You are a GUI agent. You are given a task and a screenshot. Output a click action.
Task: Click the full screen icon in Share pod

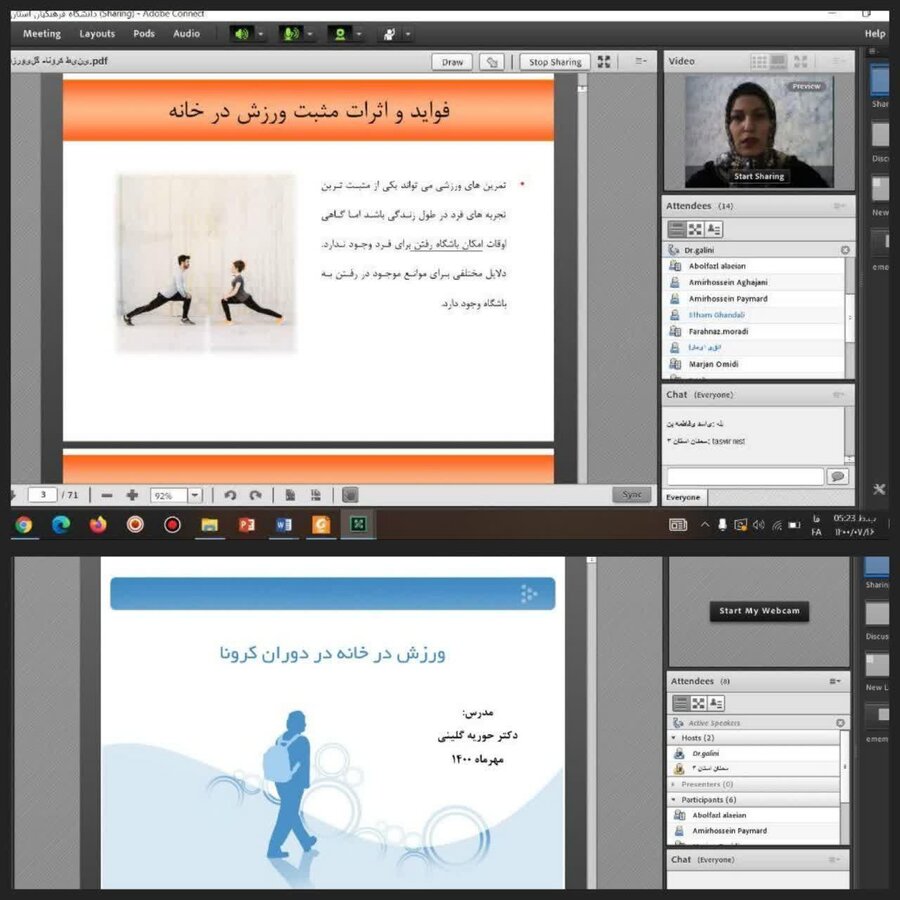(x=604, y=62)
